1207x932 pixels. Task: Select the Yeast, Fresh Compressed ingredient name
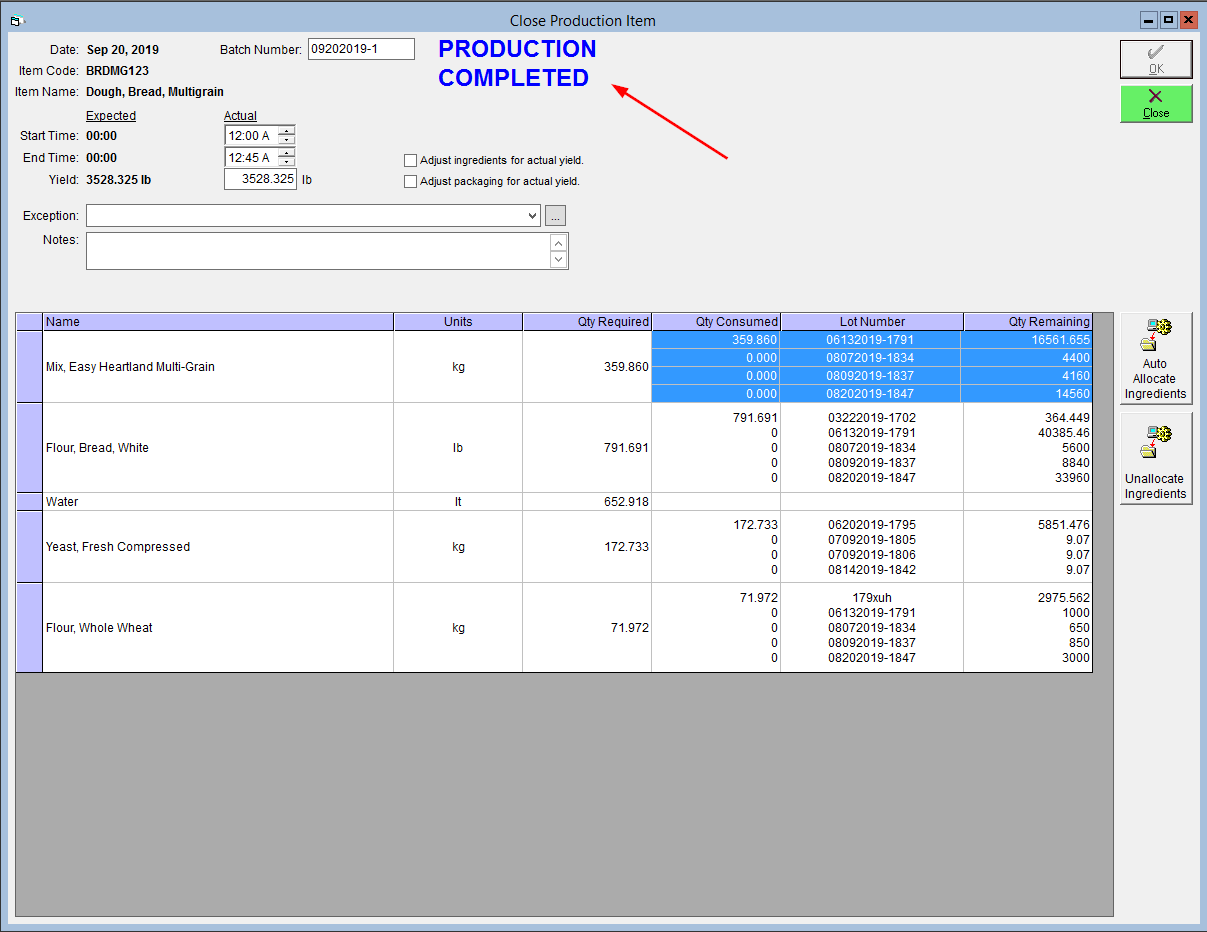pos(118,547)
